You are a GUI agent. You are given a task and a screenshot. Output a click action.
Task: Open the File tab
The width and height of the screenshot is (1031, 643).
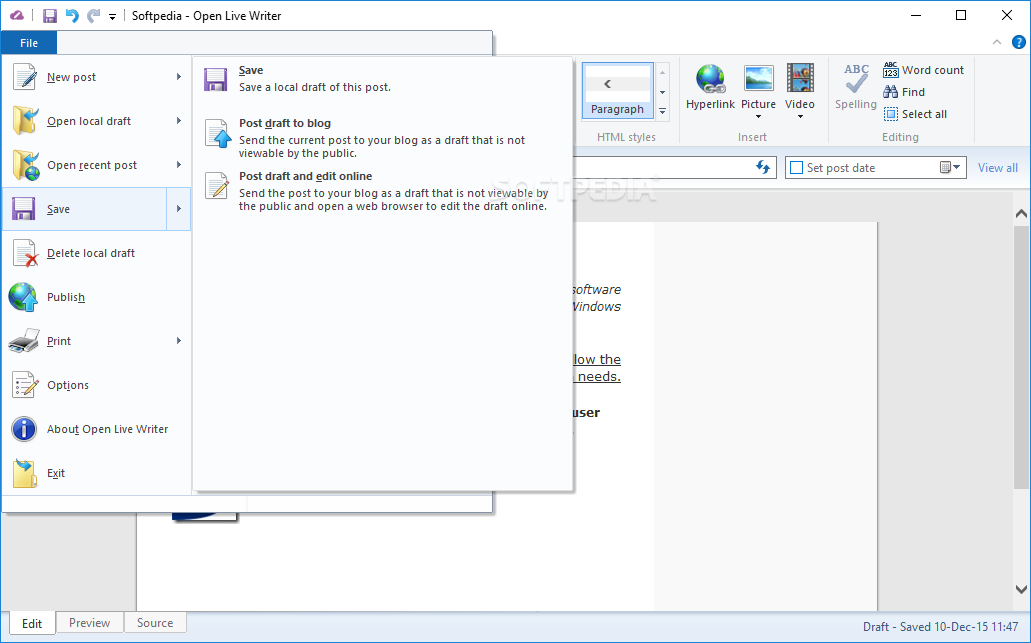pos(29,43)
